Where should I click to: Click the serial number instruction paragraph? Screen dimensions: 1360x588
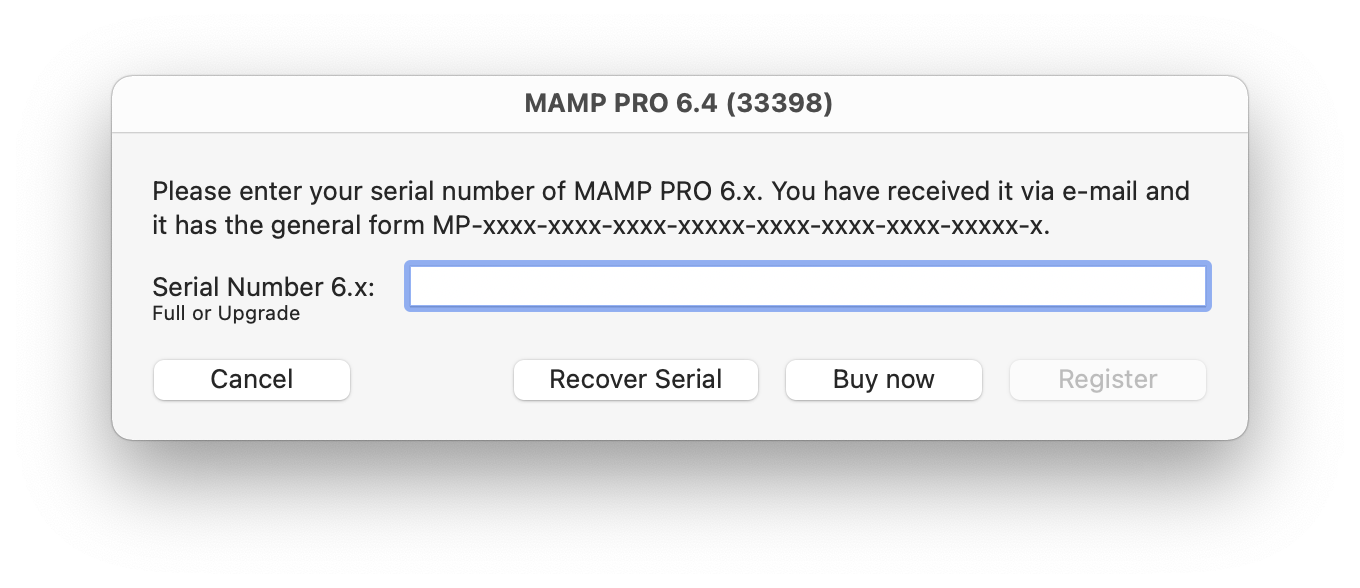670,207
